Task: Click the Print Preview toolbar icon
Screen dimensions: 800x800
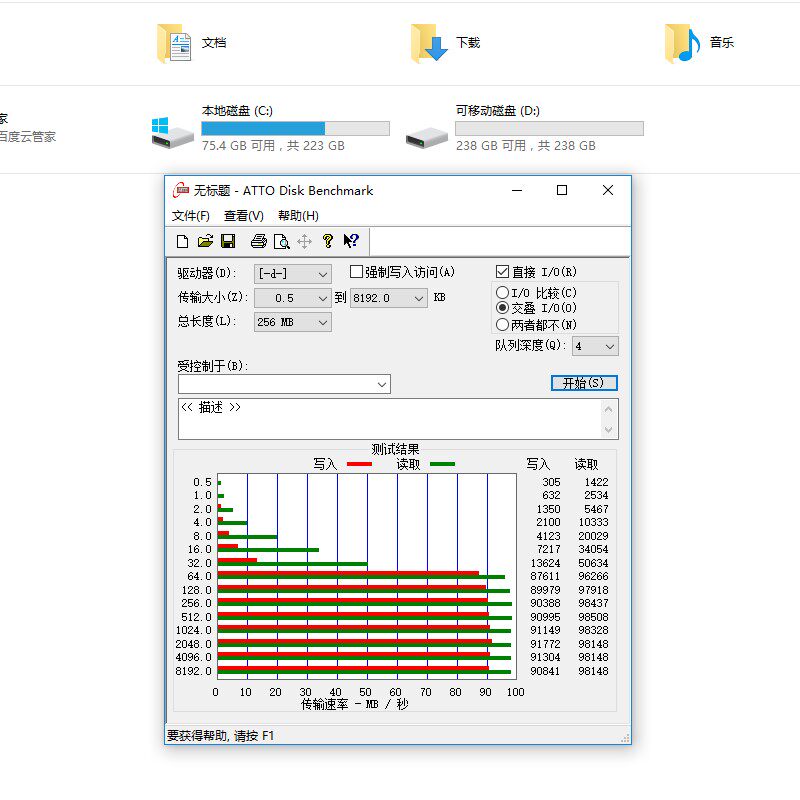Action: pyautogui.click(x=282, y=241)
